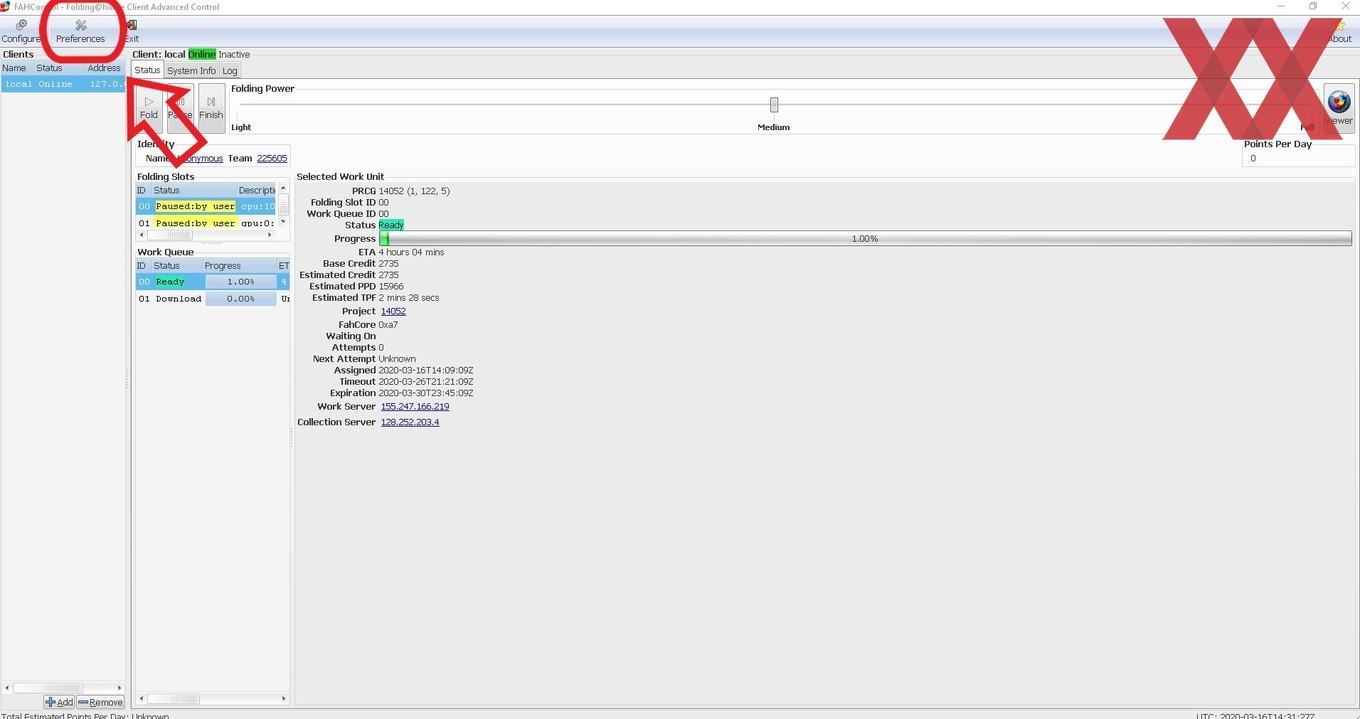Start folding with the Fold button
1360x719 pixels.
click(149, 107)
